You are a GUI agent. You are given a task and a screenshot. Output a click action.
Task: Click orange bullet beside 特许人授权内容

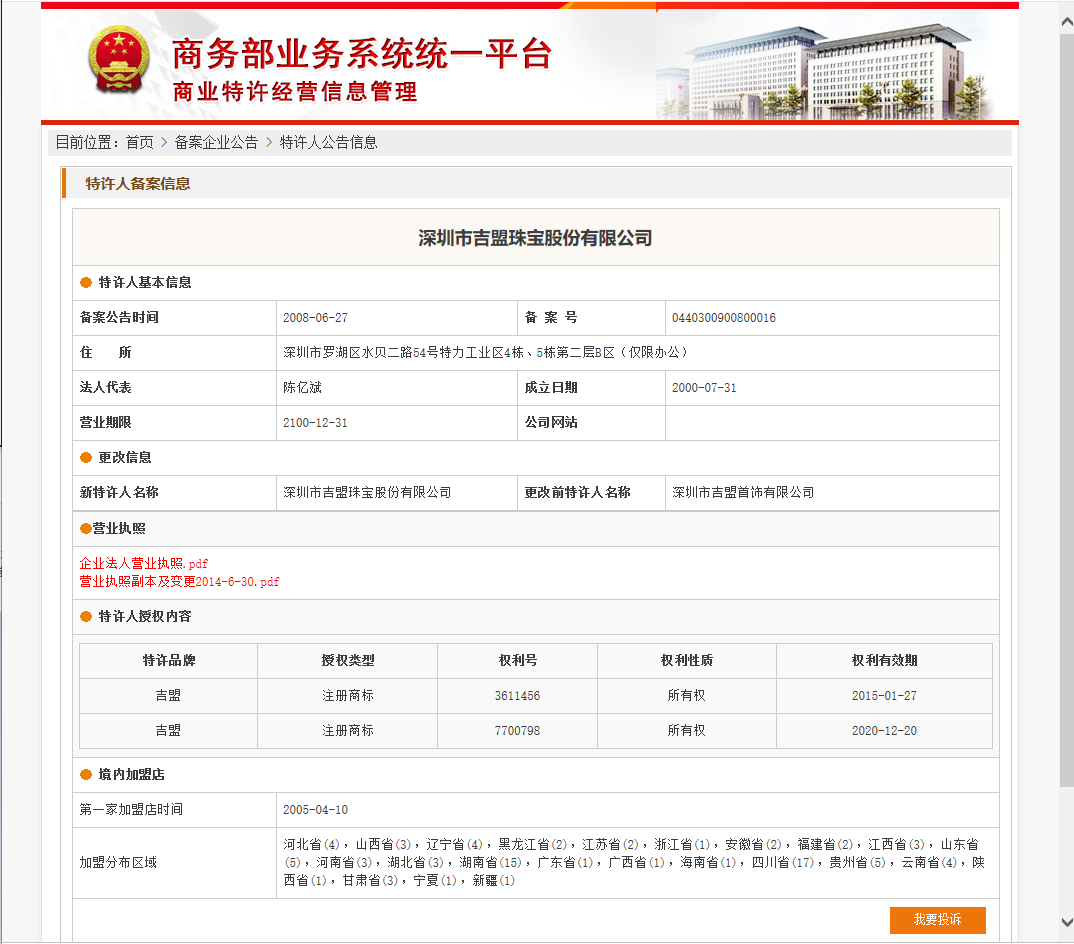click(x=86, y=617)
